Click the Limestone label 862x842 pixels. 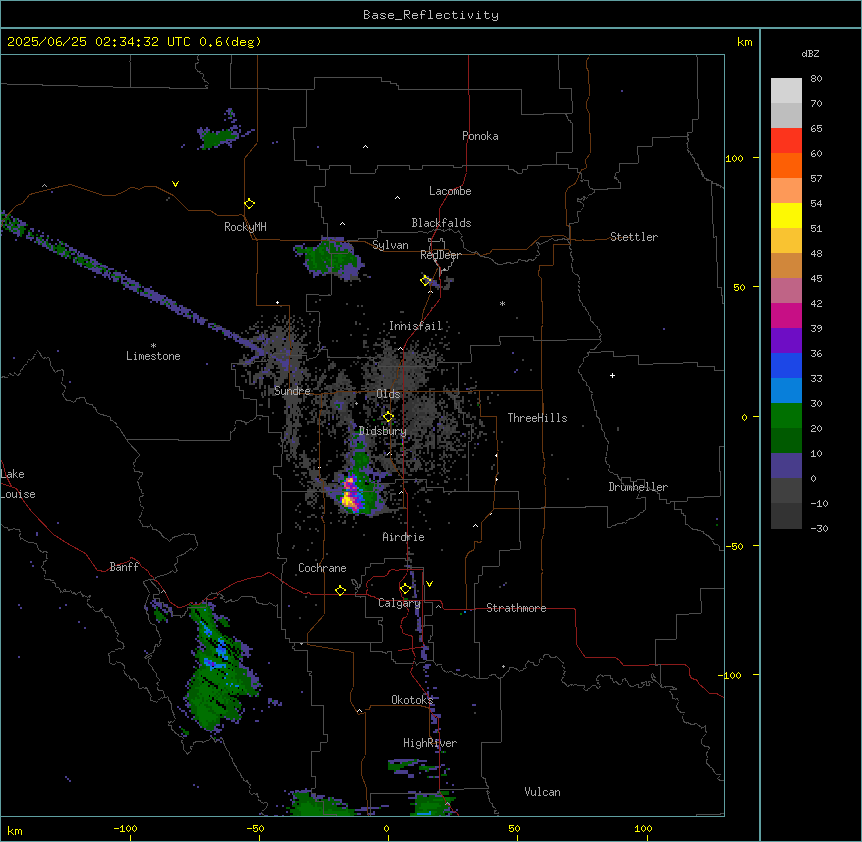click(x=153, y=356)
